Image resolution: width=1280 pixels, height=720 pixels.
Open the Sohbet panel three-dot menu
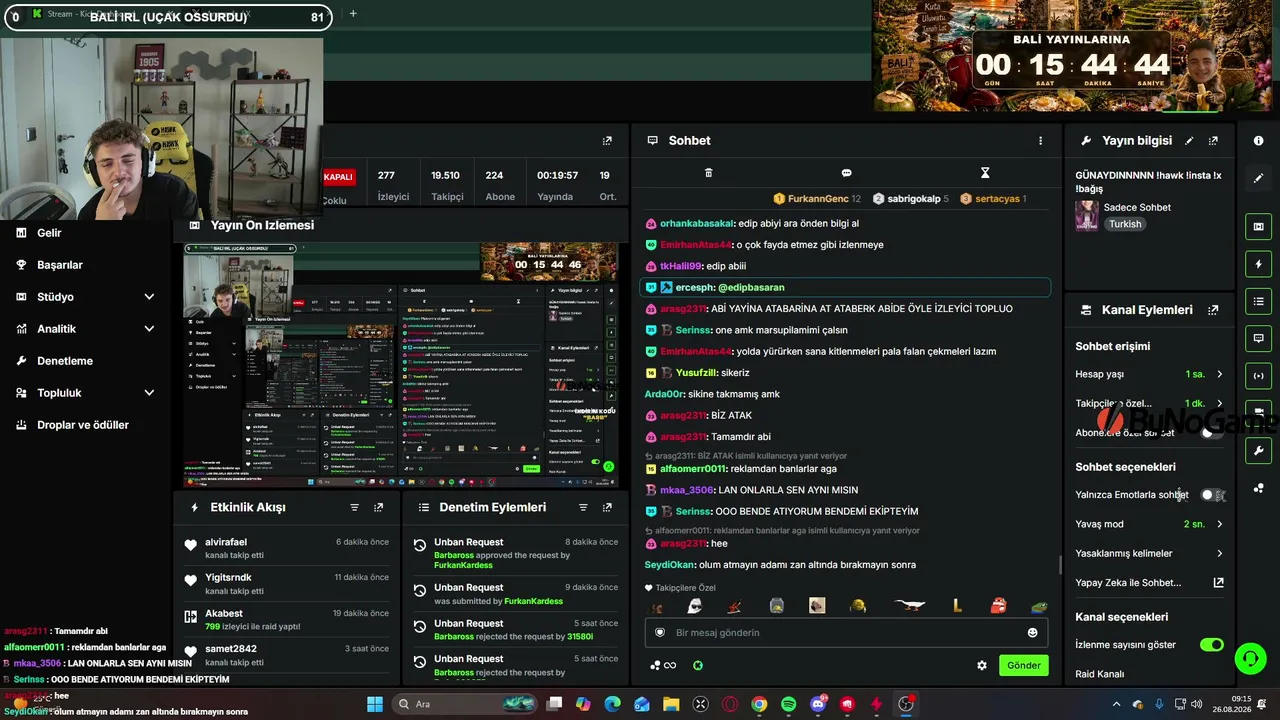coord(1040,141)
